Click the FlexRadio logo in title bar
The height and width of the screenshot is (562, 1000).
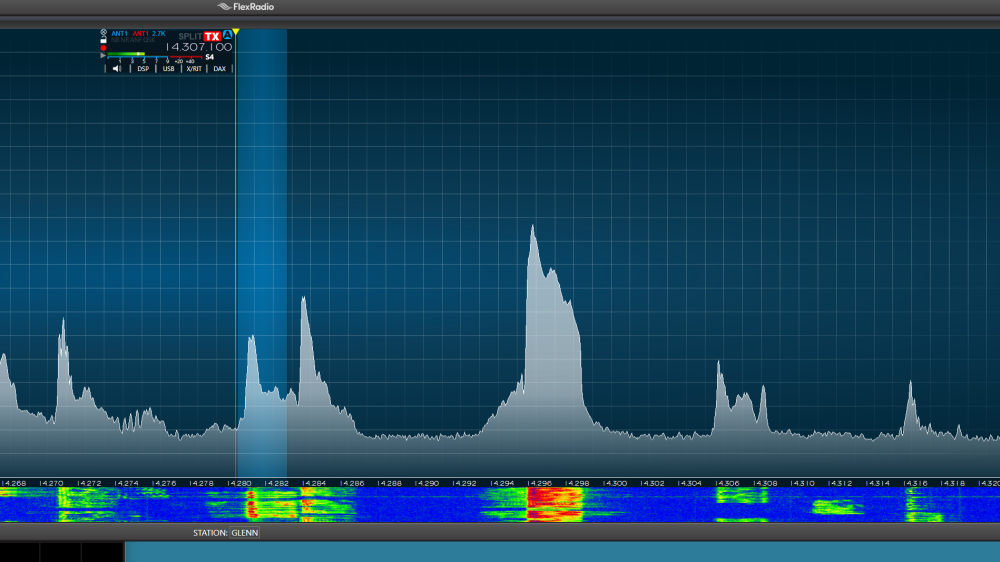(x=246, y=6)
